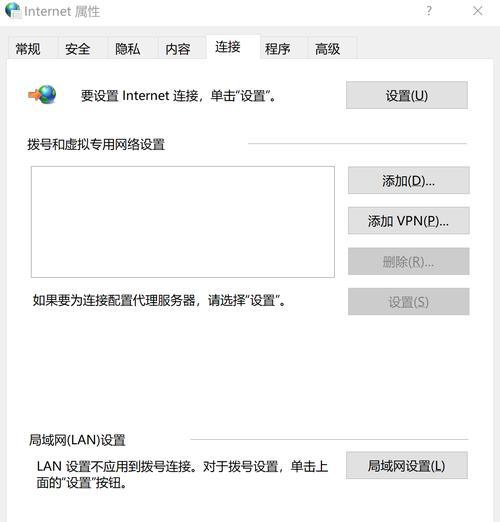Close the Internet 属性 dialog

pos(477,11)
